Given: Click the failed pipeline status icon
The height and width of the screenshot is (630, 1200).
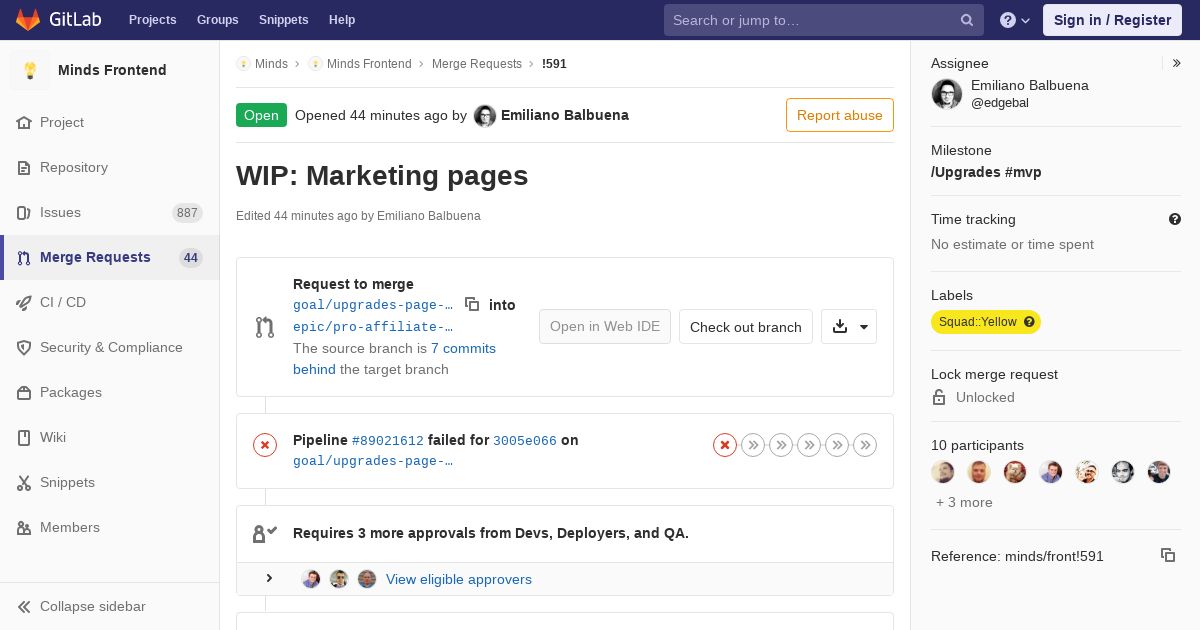Looking at the screenshot, I should [x=265, y=445].
